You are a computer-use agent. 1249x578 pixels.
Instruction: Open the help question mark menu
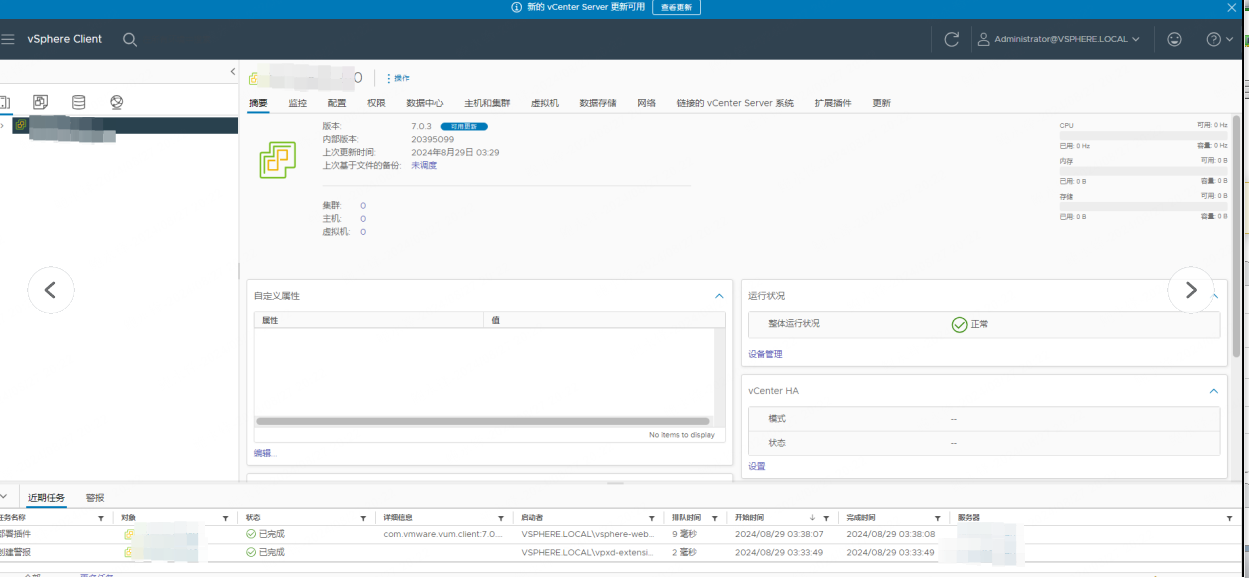pos(1220,39)
